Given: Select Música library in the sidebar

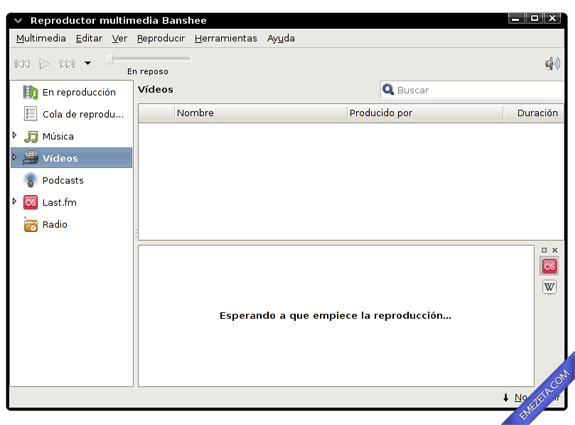Looking at the screenshot, I should (72, 136).
